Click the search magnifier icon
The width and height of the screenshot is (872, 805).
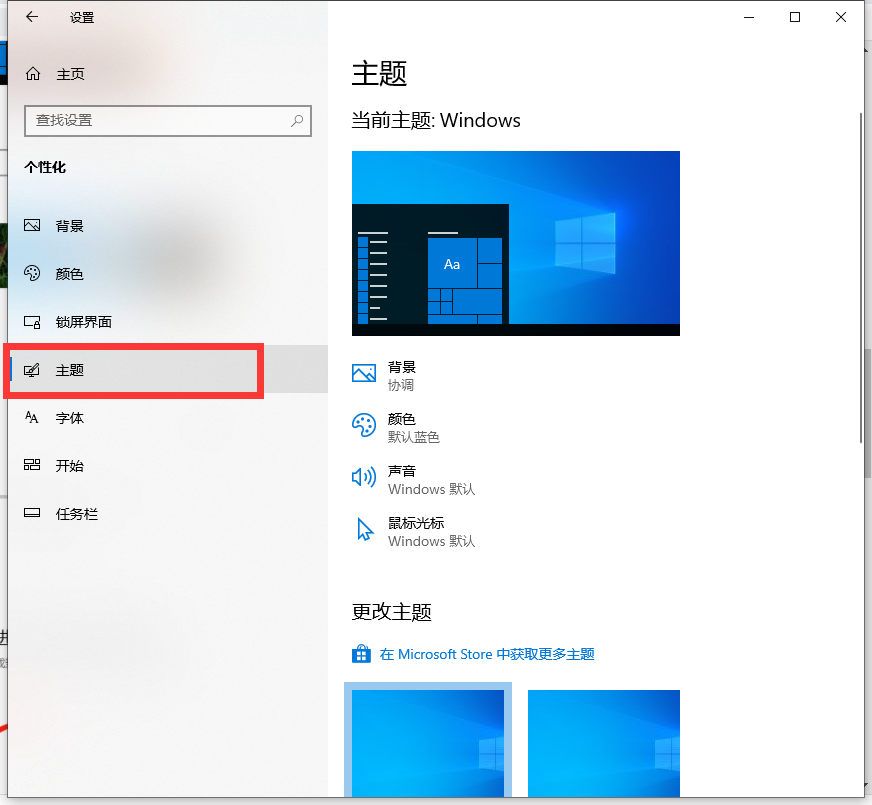tap(297, 121)
